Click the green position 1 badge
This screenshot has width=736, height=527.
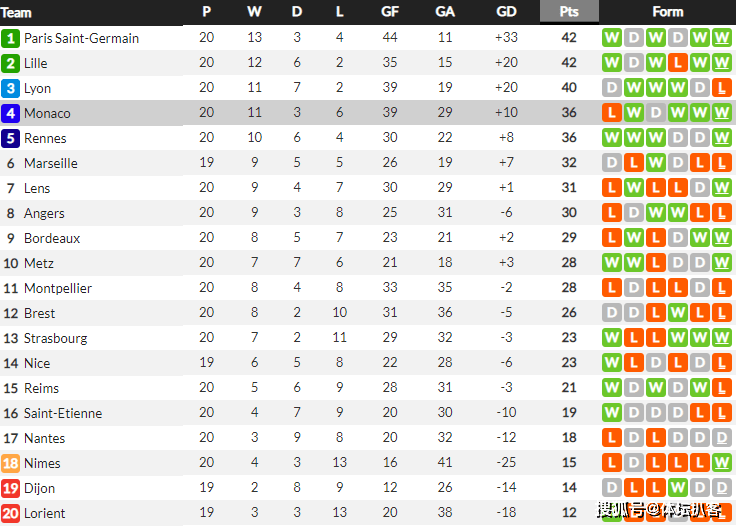pyautogui.click(x=10, y=38)
